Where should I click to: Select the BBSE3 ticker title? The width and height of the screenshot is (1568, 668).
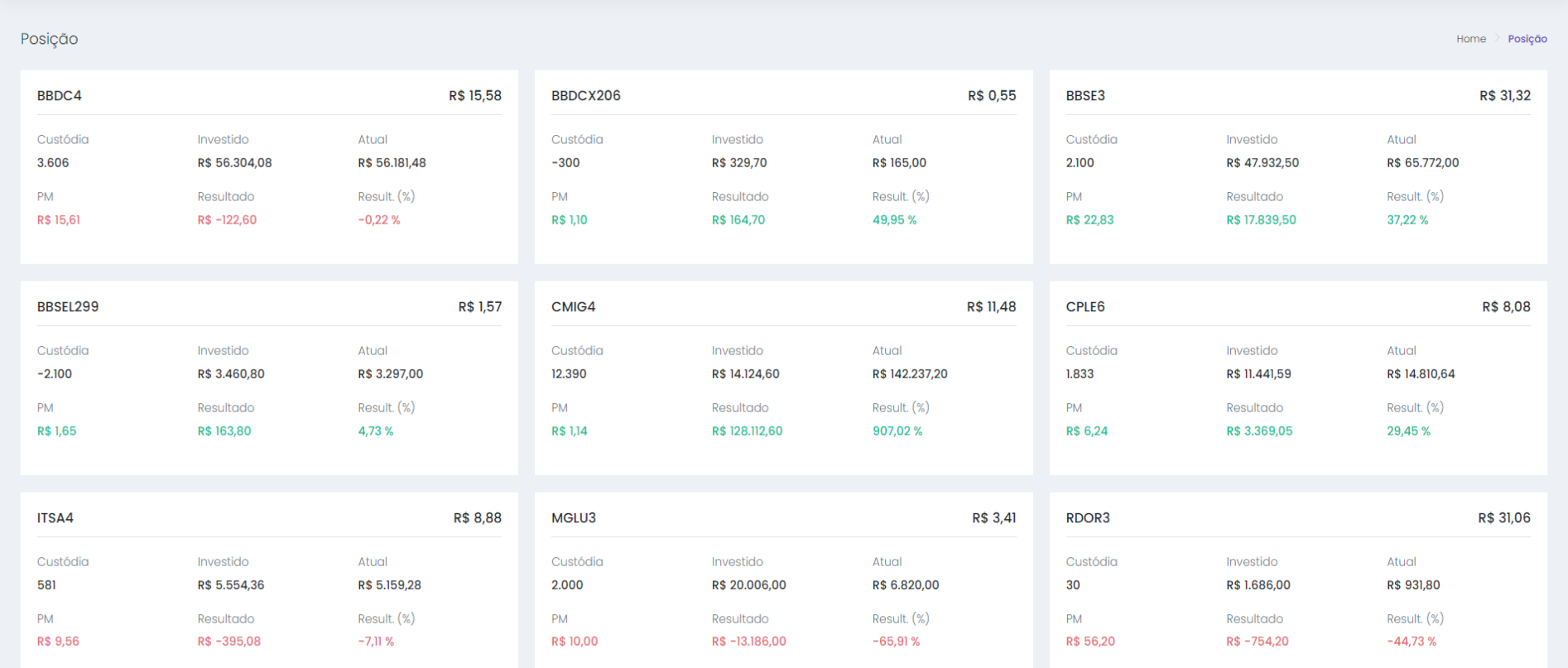point(1085,96)
